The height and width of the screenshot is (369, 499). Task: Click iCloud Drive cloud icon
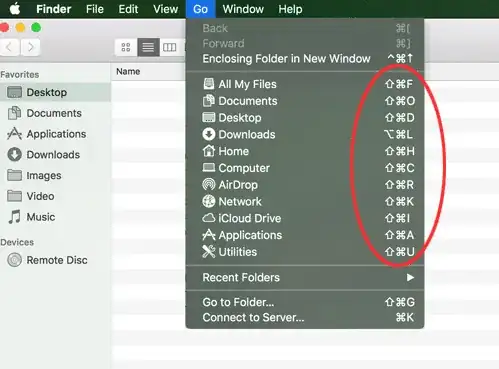pyautogui.click(x=209, y=218)
